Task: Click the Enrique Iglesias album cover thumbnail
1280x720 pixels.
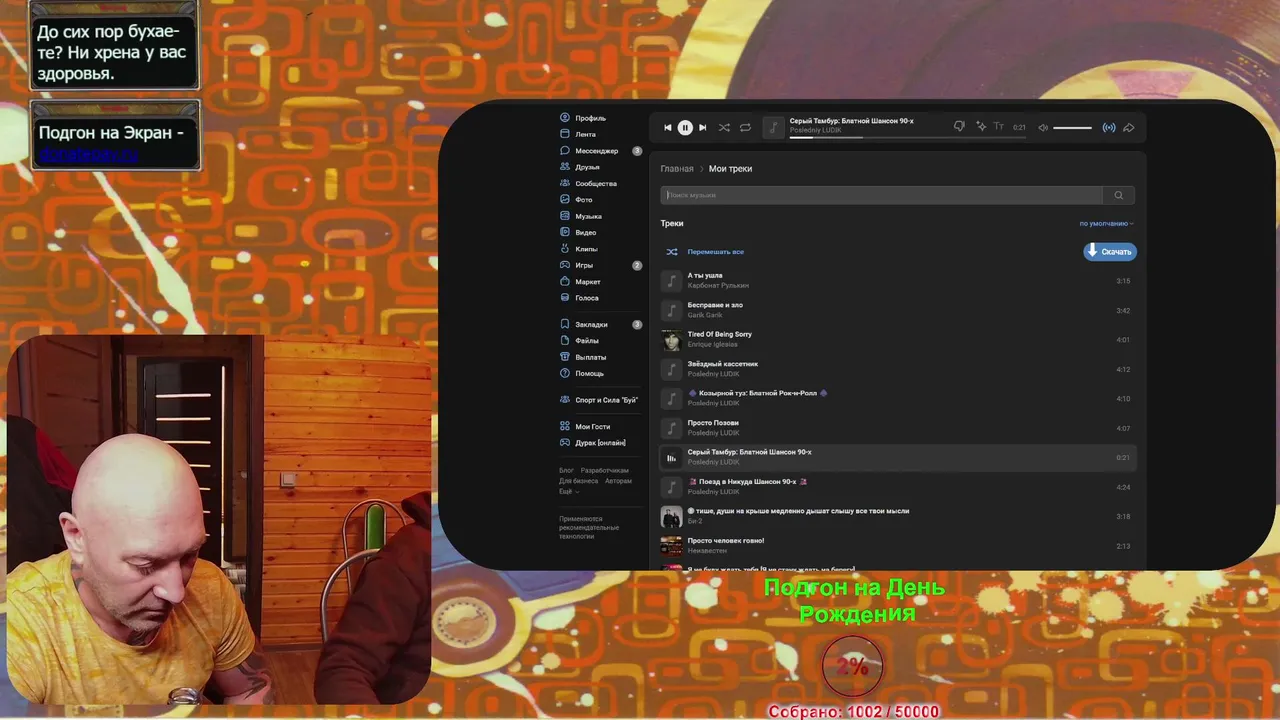Action: pos(671,340)
